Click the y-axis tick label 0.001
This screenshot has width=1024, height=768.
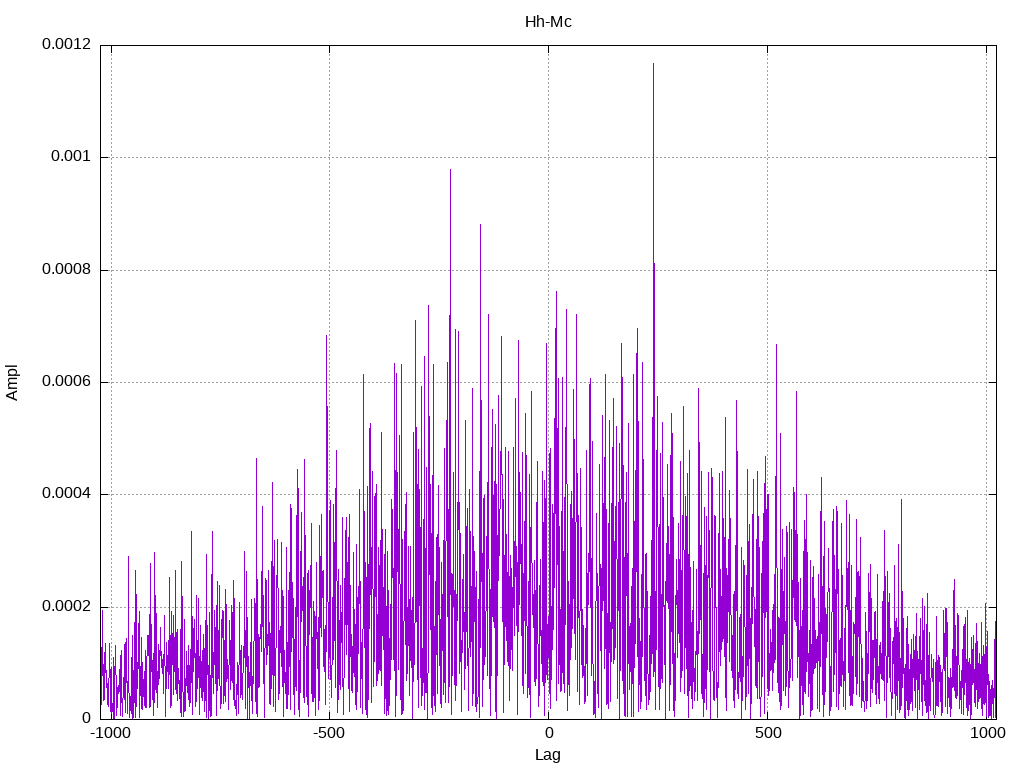coord(71,156)
